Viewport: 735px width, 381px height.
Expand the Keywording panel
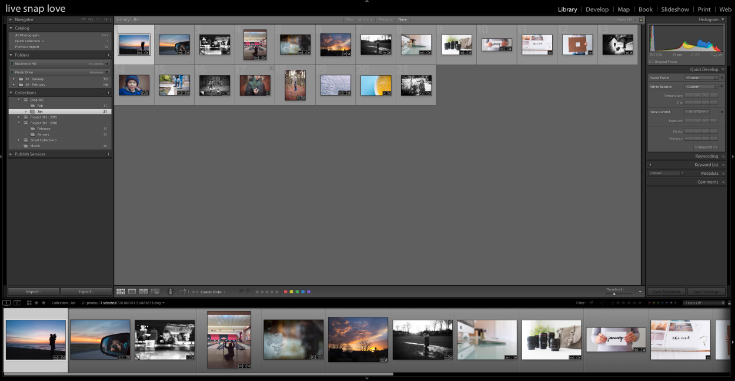pyautogui.click(x=723, y=156)
